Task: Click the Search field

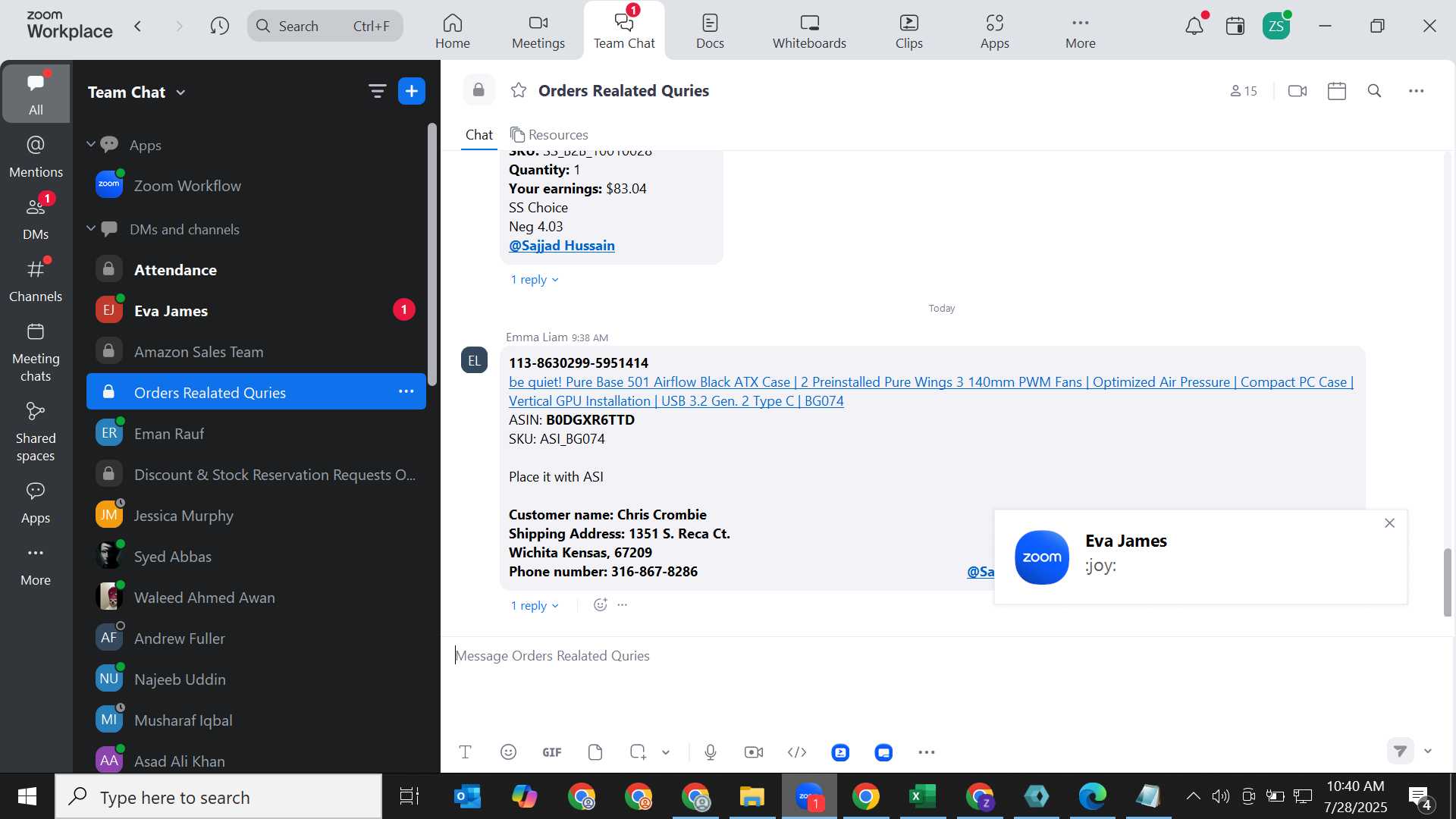Action: (325, 27)
